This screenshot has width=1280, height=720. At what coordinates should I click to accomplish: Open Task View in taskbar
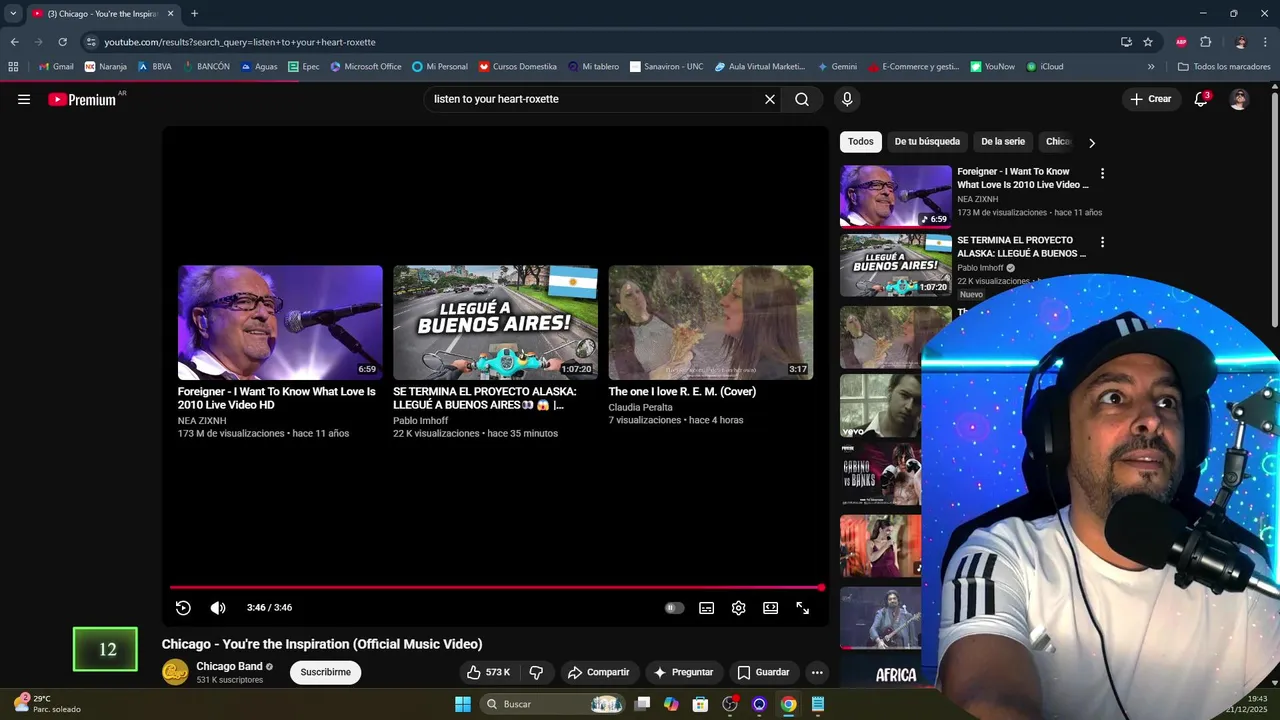pyautogui.click(x=643, y=704)
